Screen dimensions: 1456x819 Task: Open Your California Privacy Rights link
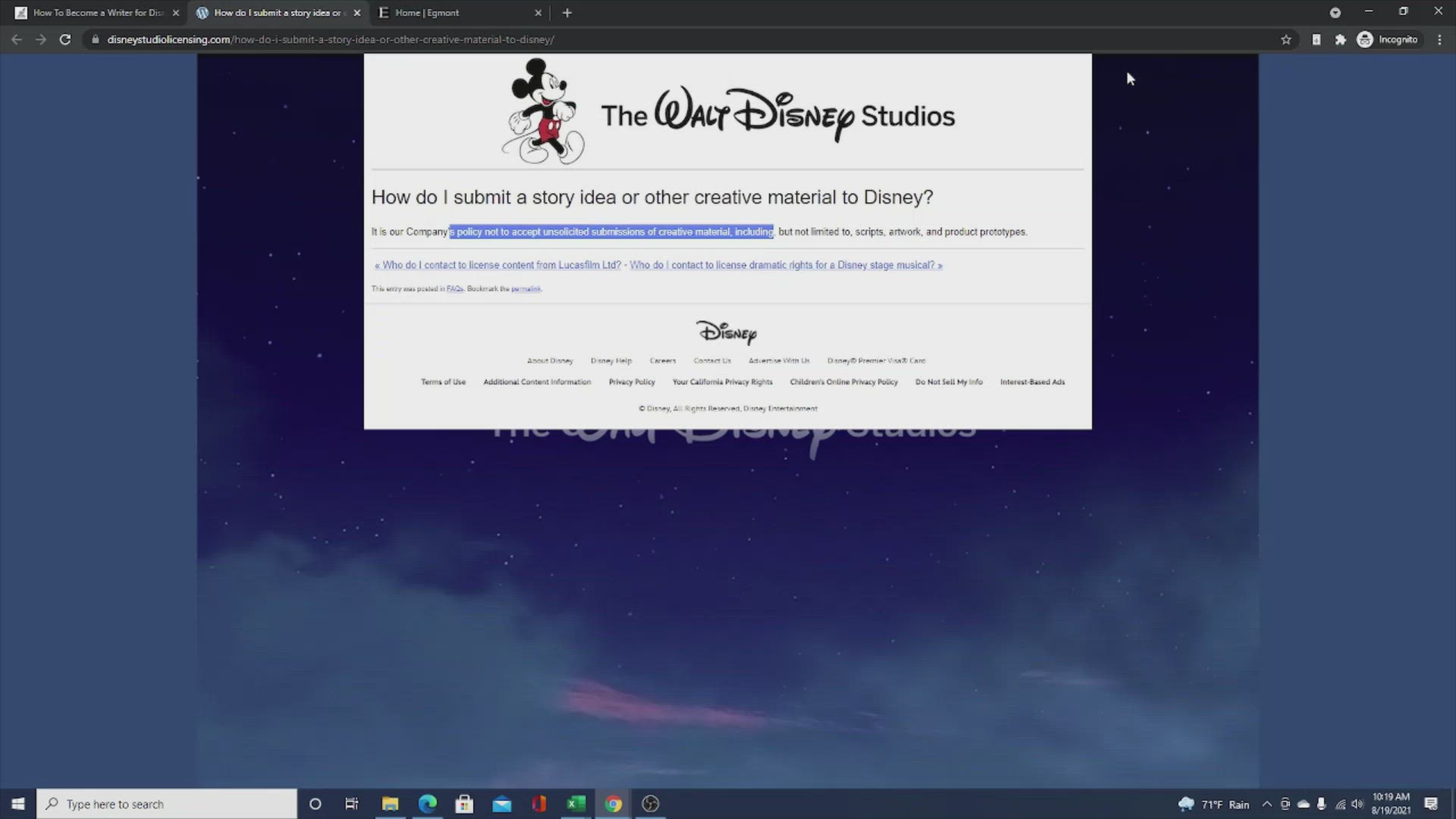723,382
